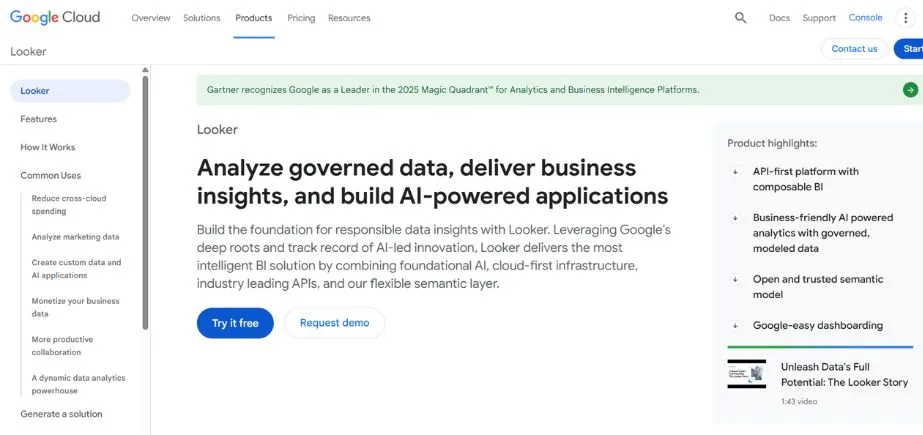Open Monetize your business data
The height and width of the screenshot is (435, 923).
coord(75,307)
